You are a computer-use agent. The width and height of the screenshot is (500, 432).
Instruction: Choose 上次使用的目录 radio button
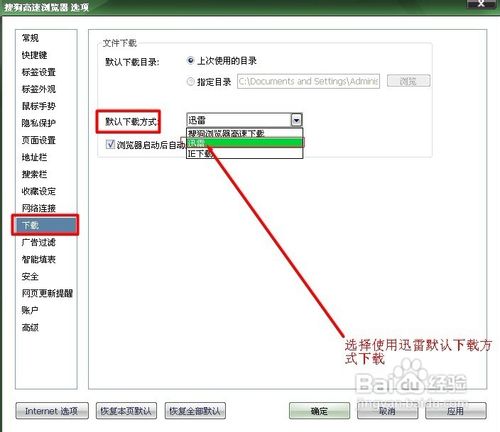(190, 61)
